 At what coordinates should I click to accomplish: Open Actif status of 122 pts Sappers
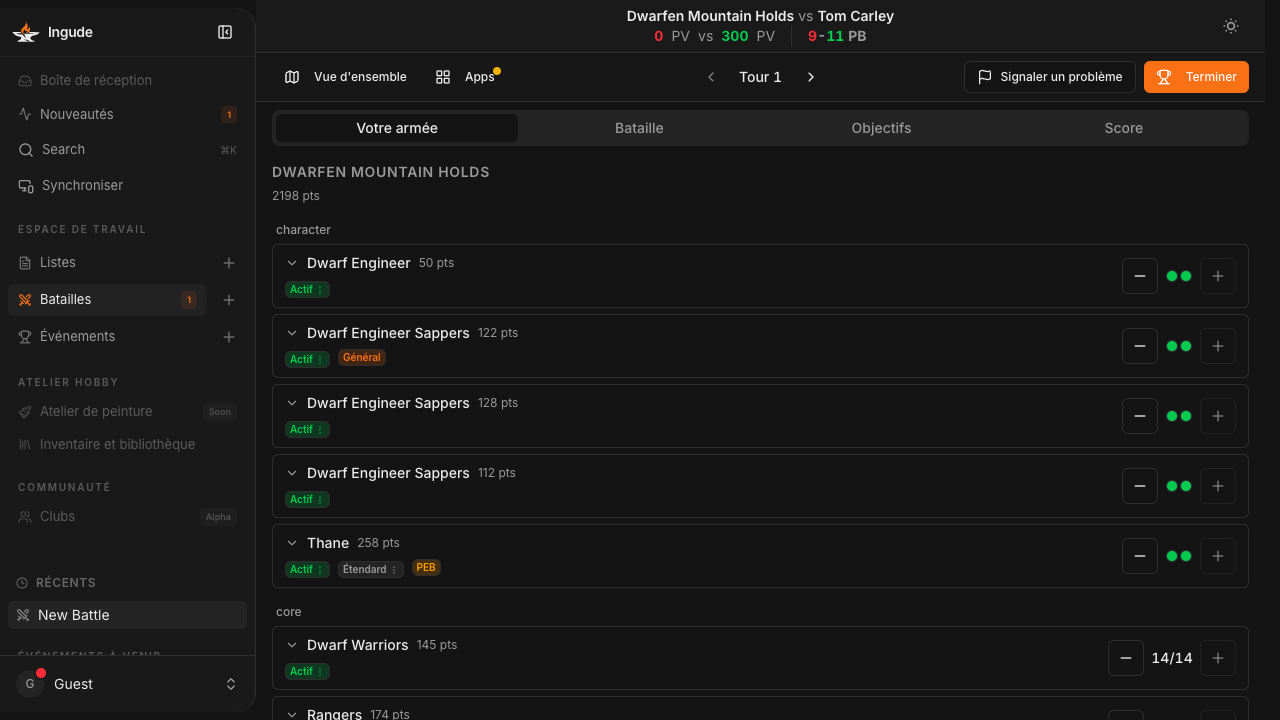(x=307, y=359)
